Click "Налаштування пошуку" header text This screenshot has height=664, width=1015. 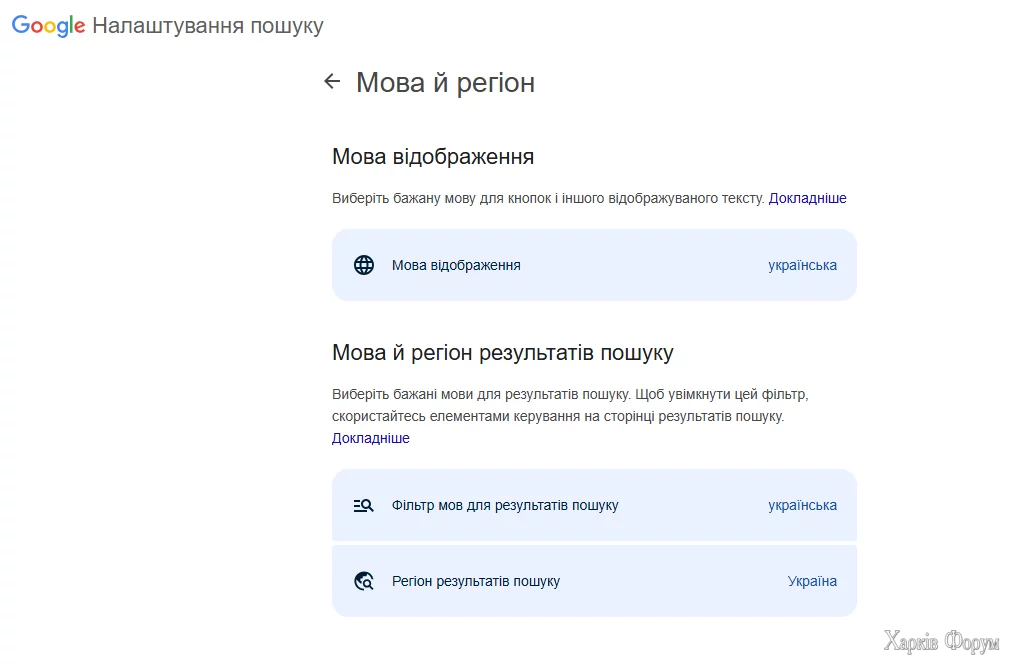pos(208,26)
